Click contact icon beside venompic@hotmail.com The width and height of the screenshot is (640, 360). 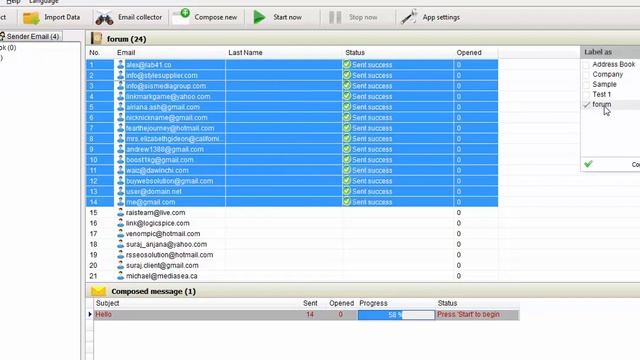[120, 233]
